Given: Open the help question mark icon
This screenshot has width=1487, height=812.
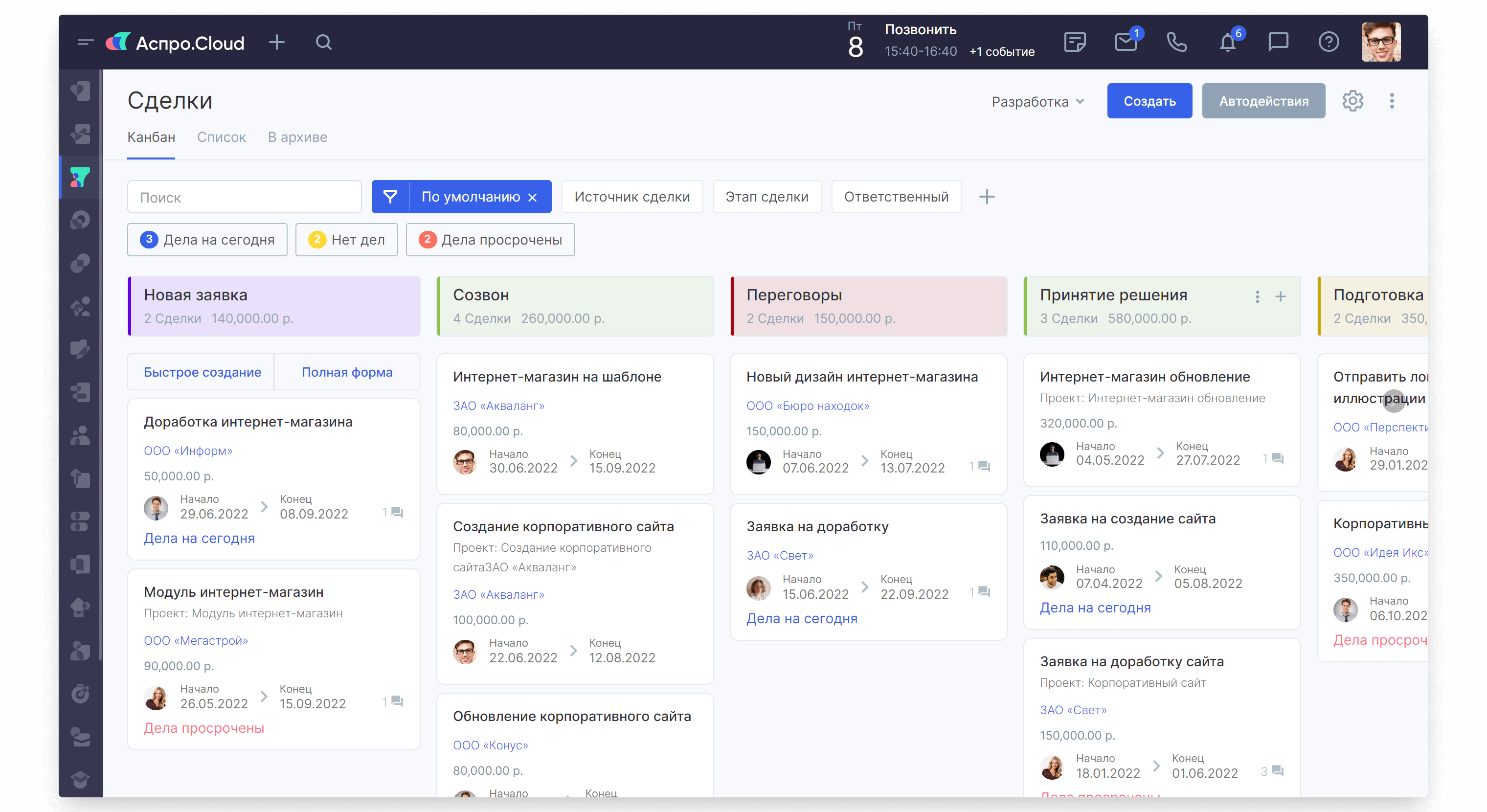Looking at the screenshot, I should click(1328, 43).
